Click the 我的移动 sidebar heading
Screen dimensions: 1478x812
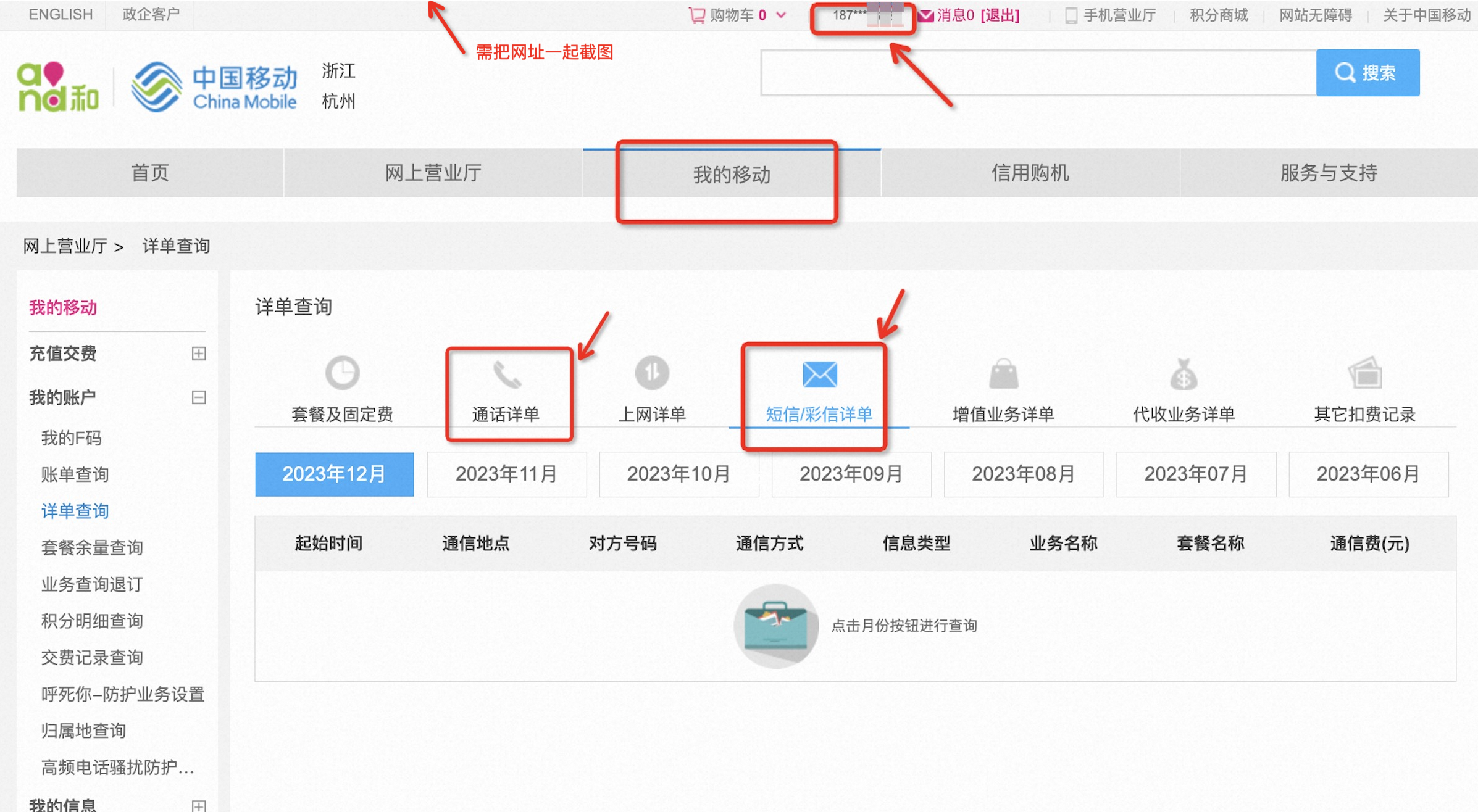(x=63, y=307)
